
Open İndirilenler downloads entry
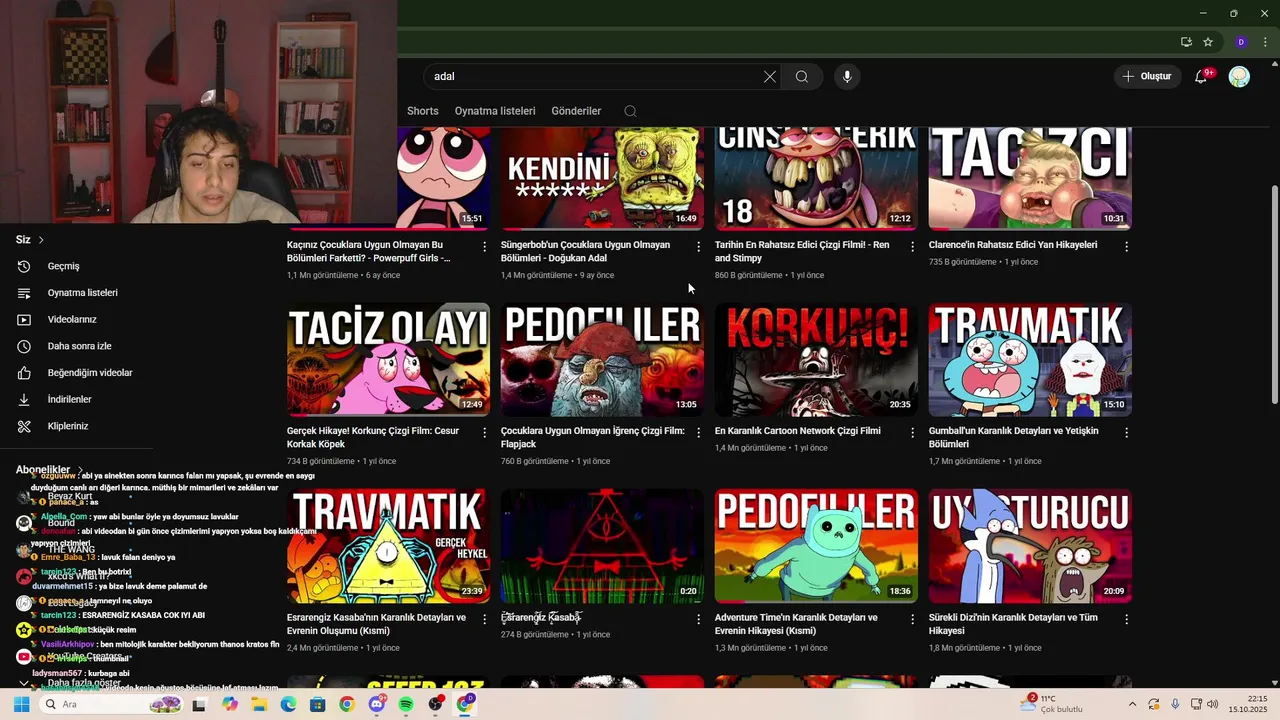point(69,399)
